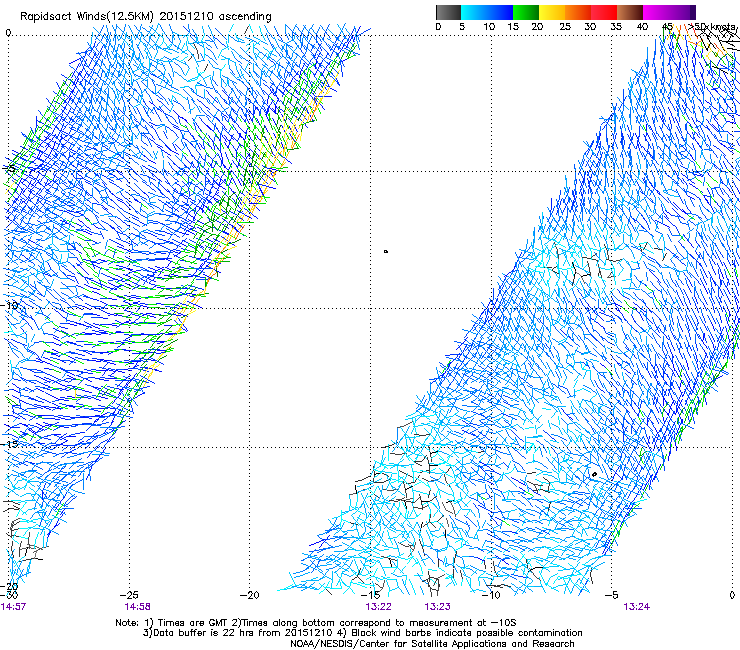Click the cyan 5-10 knots legend segment
Screen dimensions: 740x650
(473, 12)
